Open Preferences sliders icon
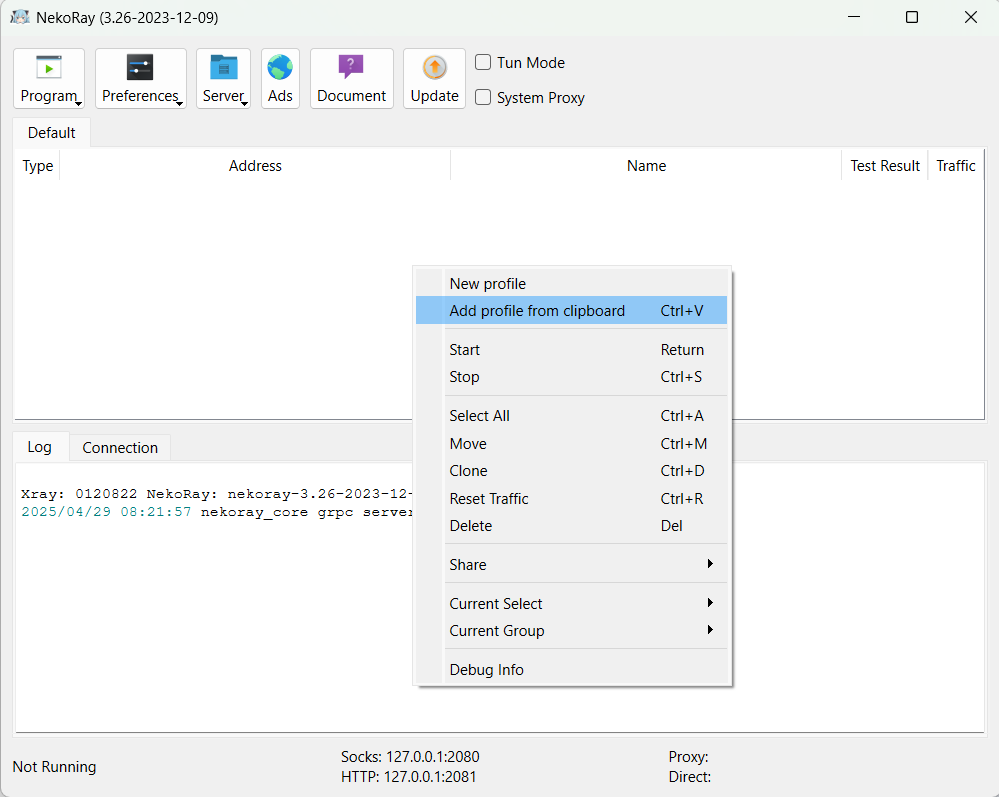 tap(140, 67)
